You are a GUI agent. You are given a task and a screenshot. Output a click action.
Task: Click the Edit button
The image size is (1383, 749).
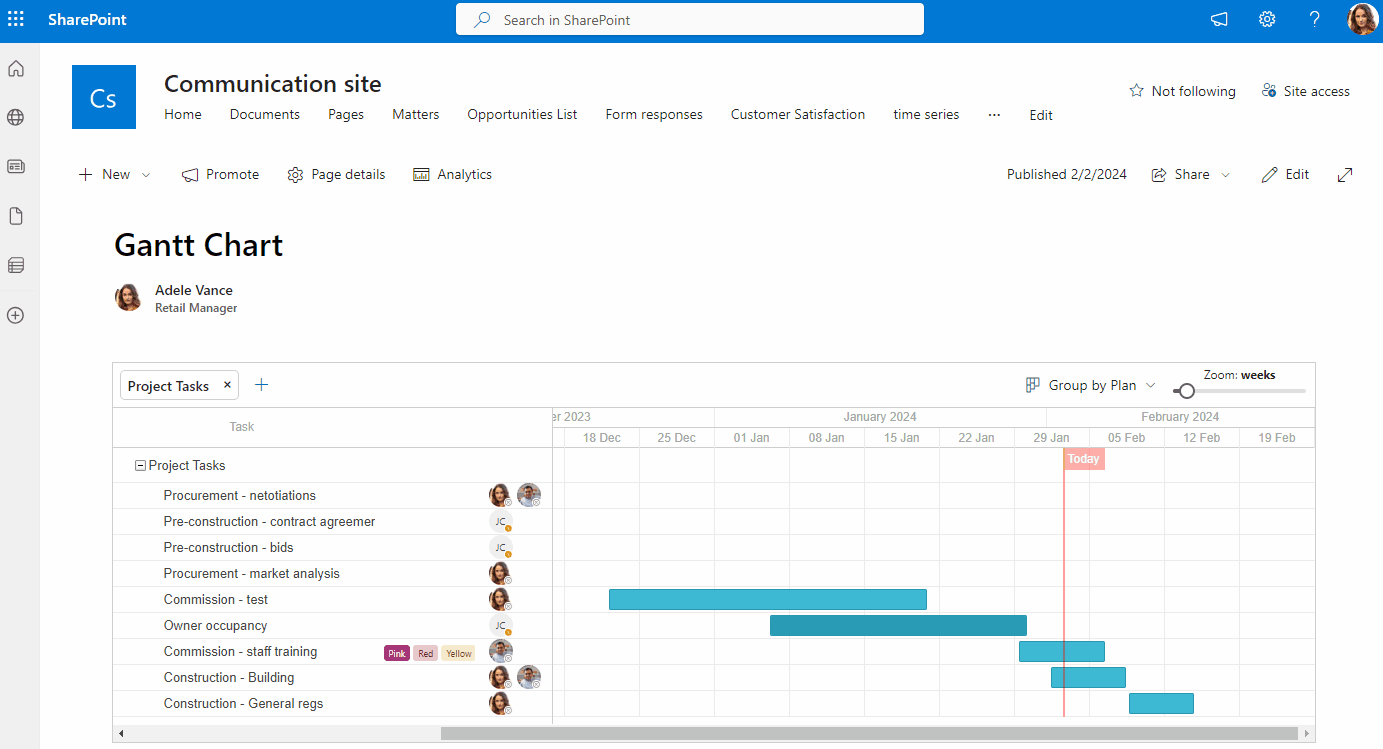coord(1285,174)
